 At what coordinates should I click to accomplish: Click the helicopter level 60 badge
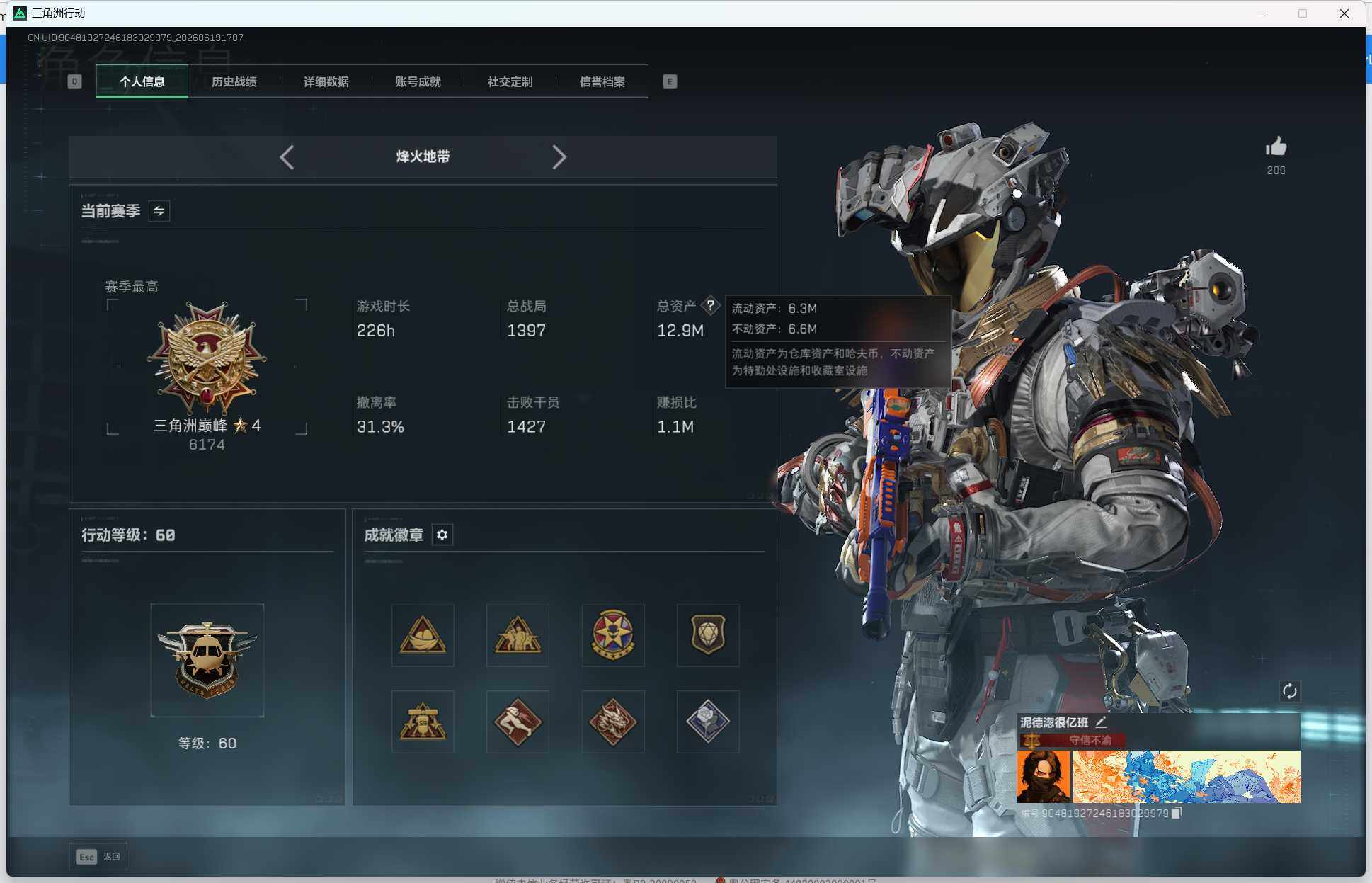pos(207,661)
